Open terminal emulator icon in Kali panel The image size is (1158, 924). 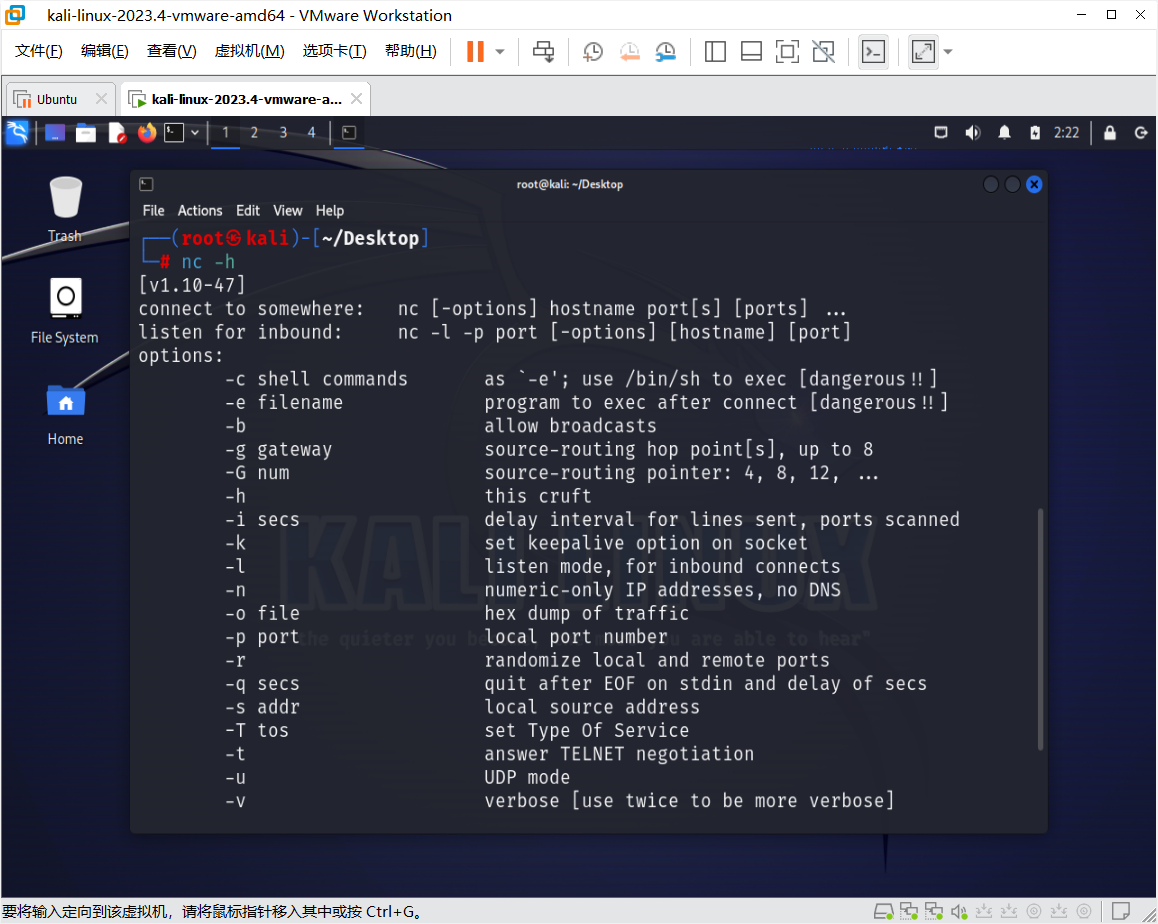pyautogui.click(x=174, y=133)
